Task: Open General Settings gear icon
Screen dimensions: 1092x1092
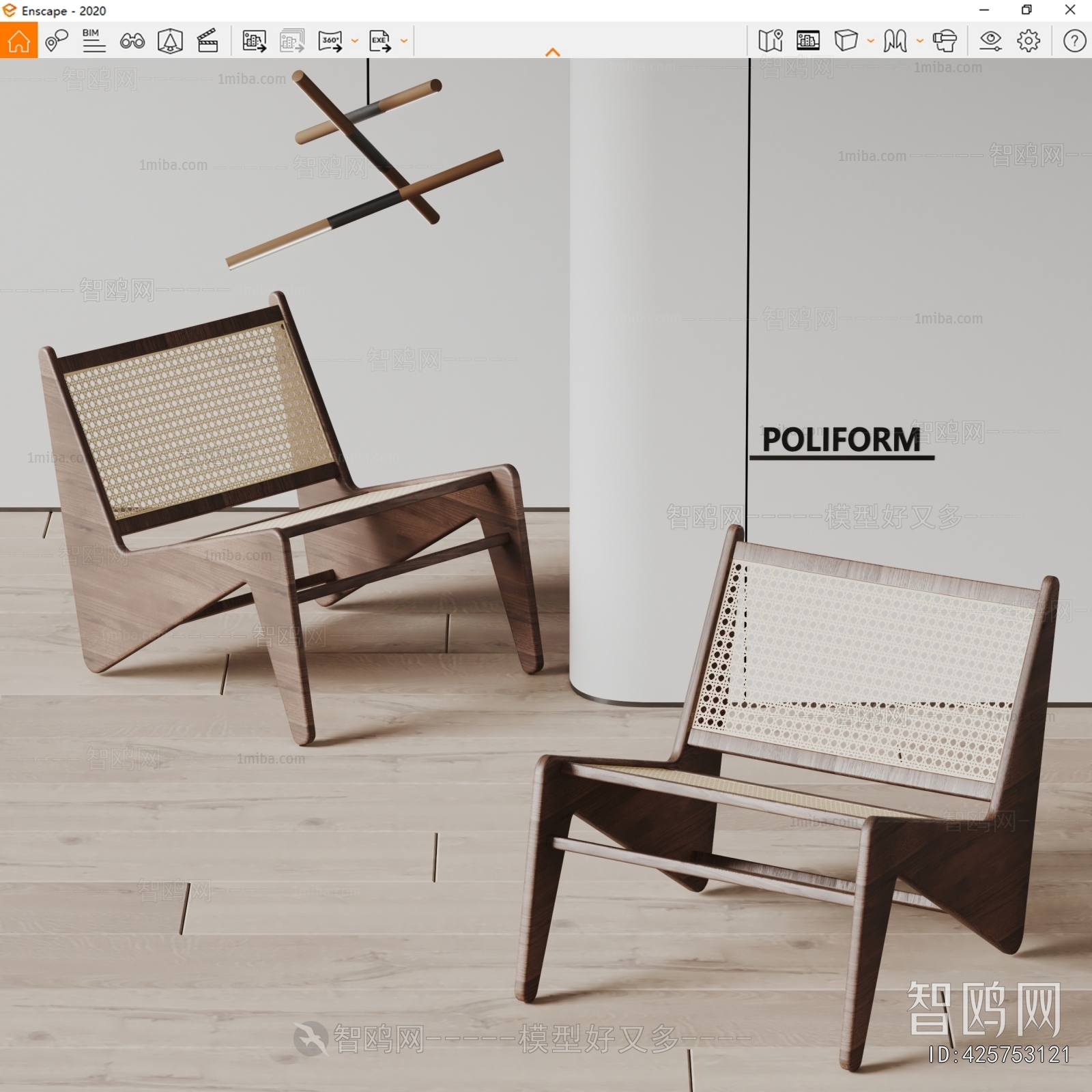Action: pos(1029,41)
